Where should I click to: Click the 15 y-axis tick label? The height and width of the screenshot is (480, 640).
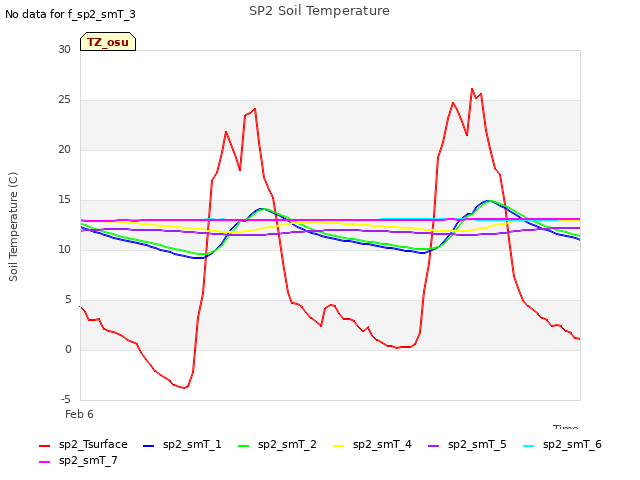click(64, 200)
